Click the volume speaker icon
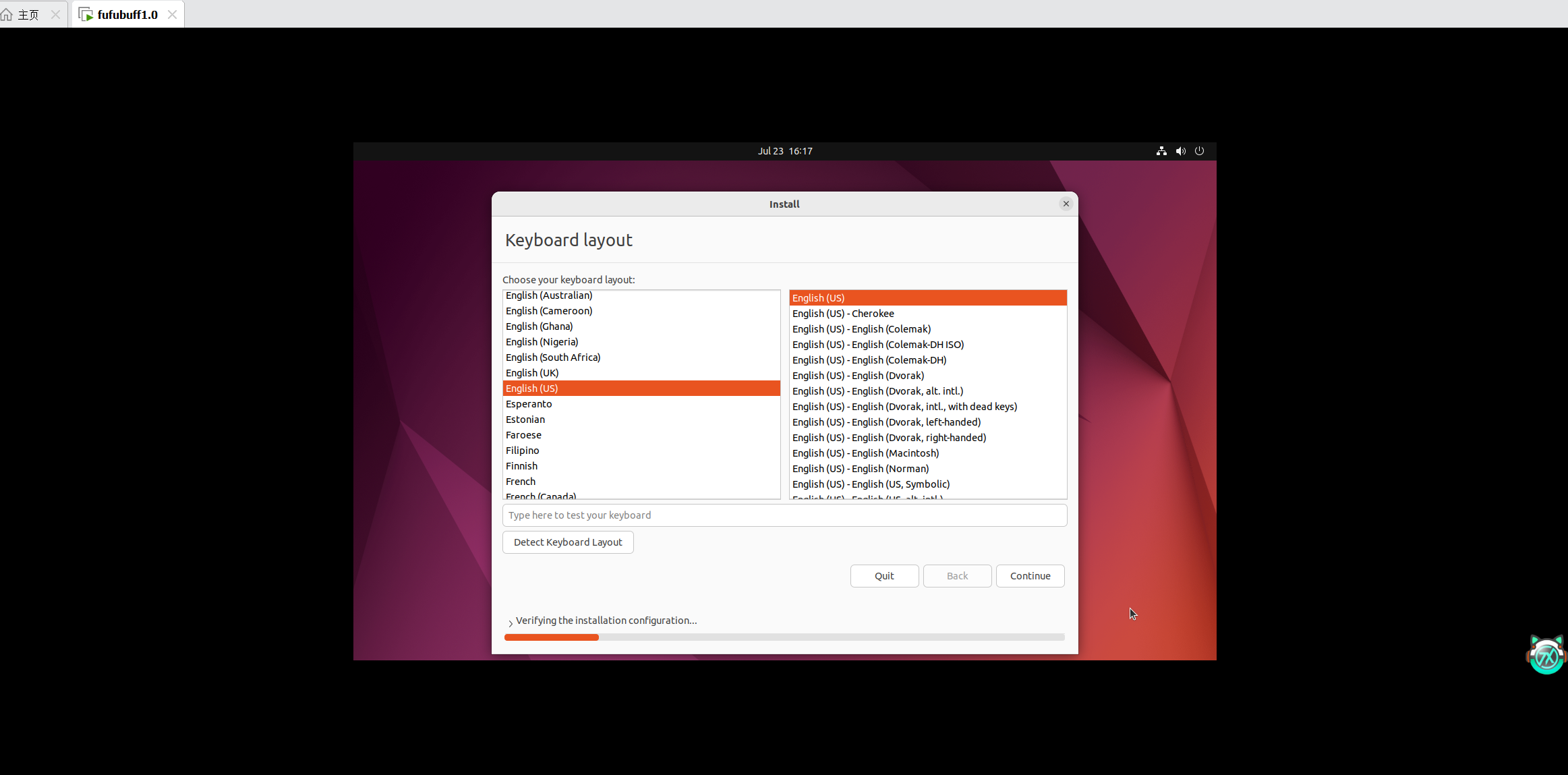 (1180, 151)
